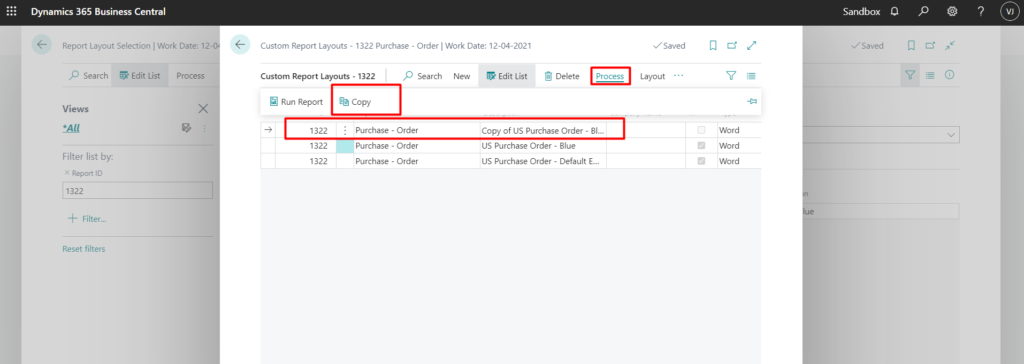This screenshot has height=364, width=1024.
Task: Edit Report ID filter field value 1322
Action: coord(137,190)
